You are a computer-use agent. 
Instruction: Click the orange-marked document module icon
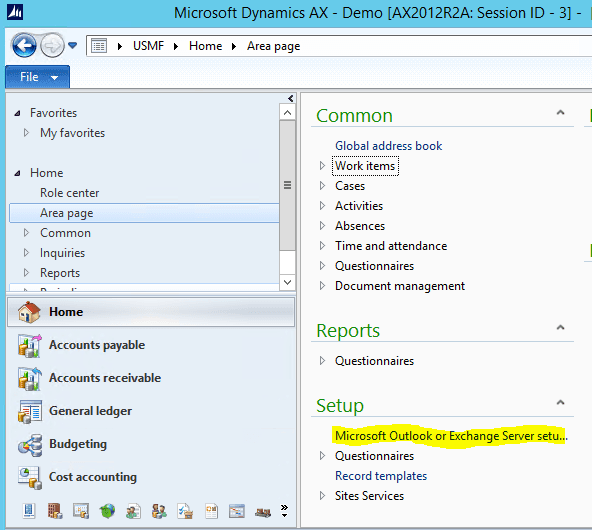click(x=211, y=511)
